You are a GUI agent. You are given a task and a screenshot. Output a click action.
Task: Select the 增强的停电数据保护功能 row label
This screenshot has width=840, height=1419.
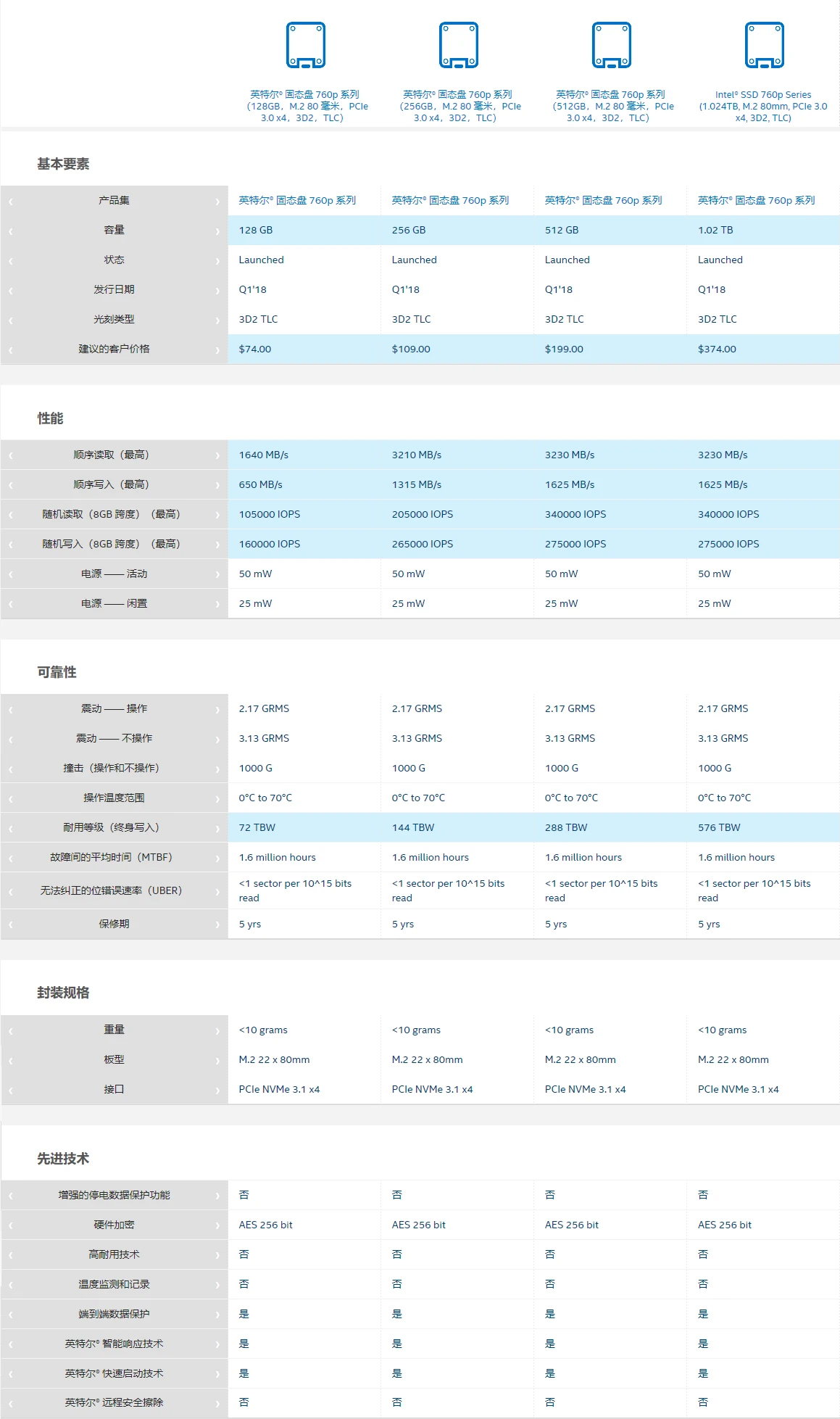tap(114, 1195)
